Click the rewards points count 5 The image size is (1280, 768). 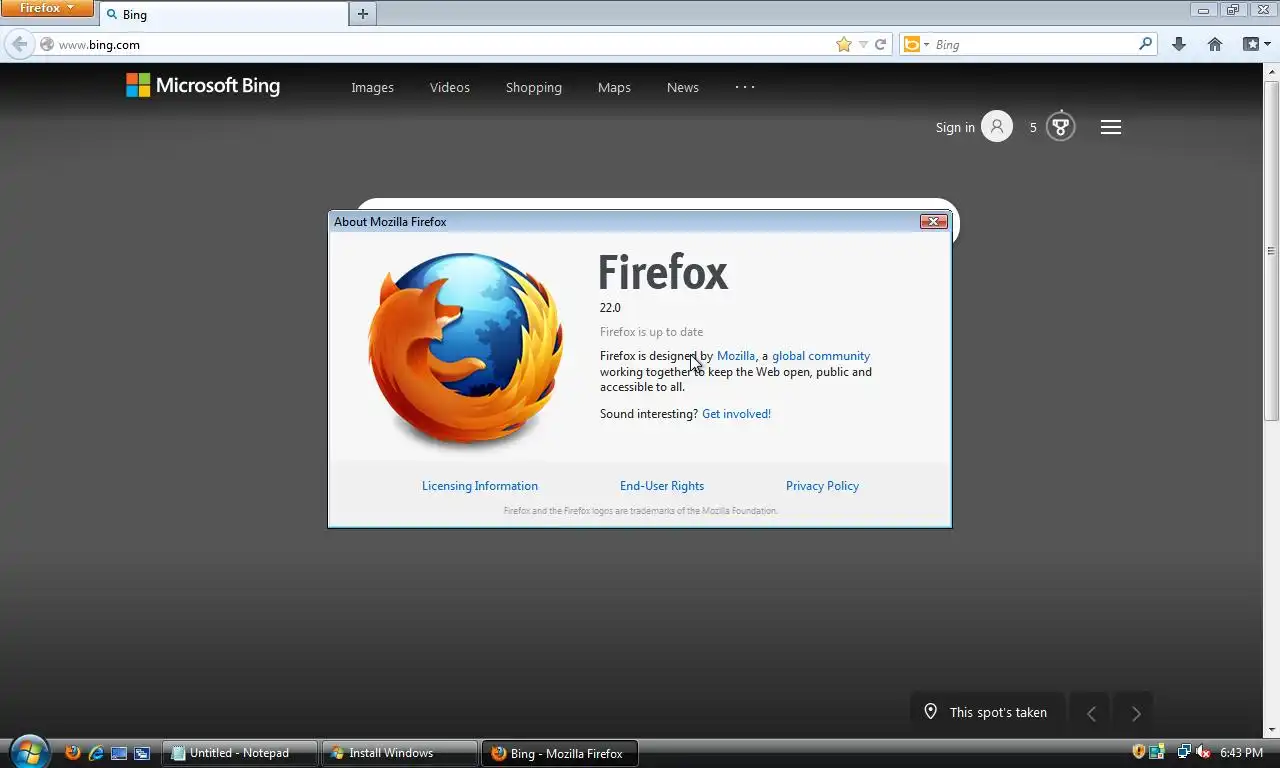1033,127
